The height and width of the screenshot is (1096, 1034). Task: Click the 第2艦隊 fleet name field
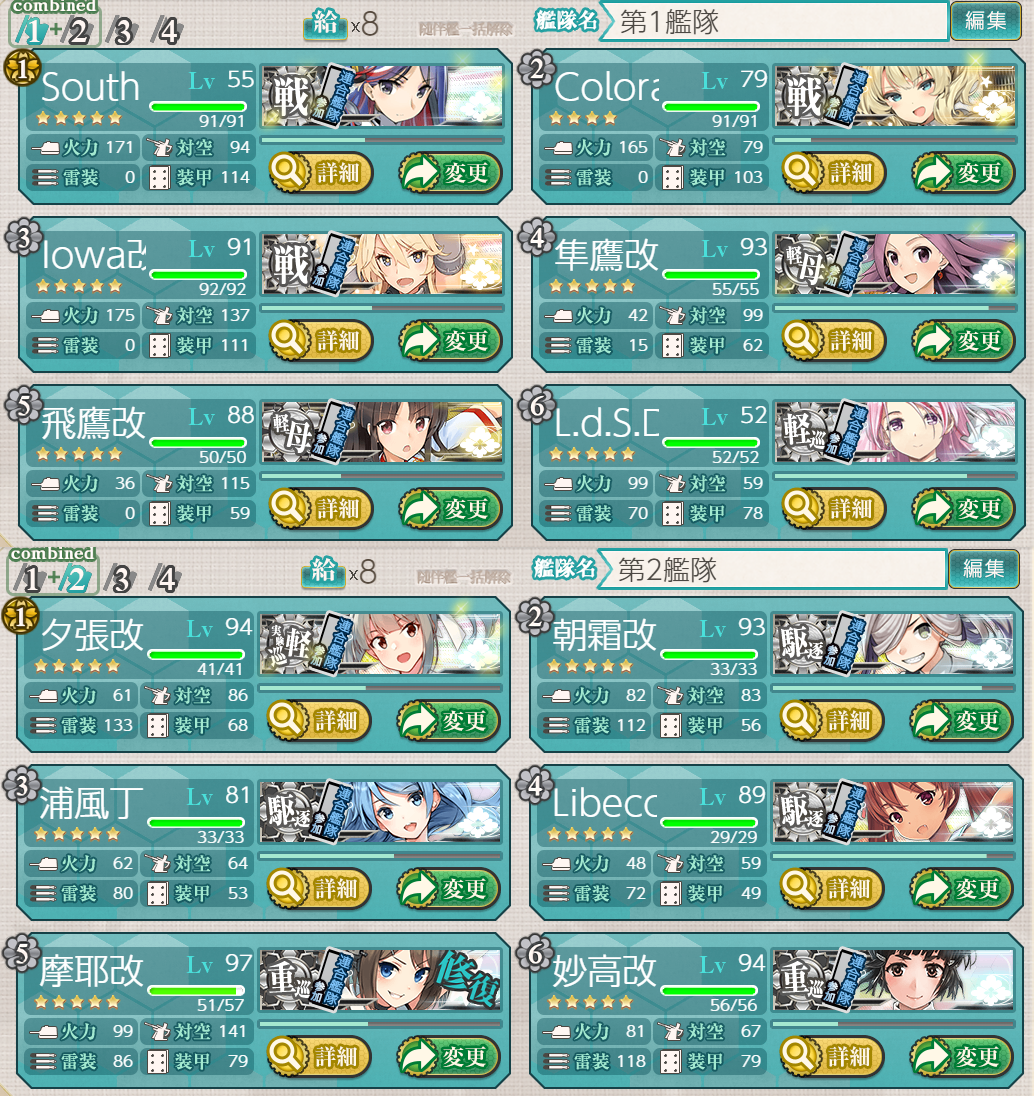(x=772, y=570)
